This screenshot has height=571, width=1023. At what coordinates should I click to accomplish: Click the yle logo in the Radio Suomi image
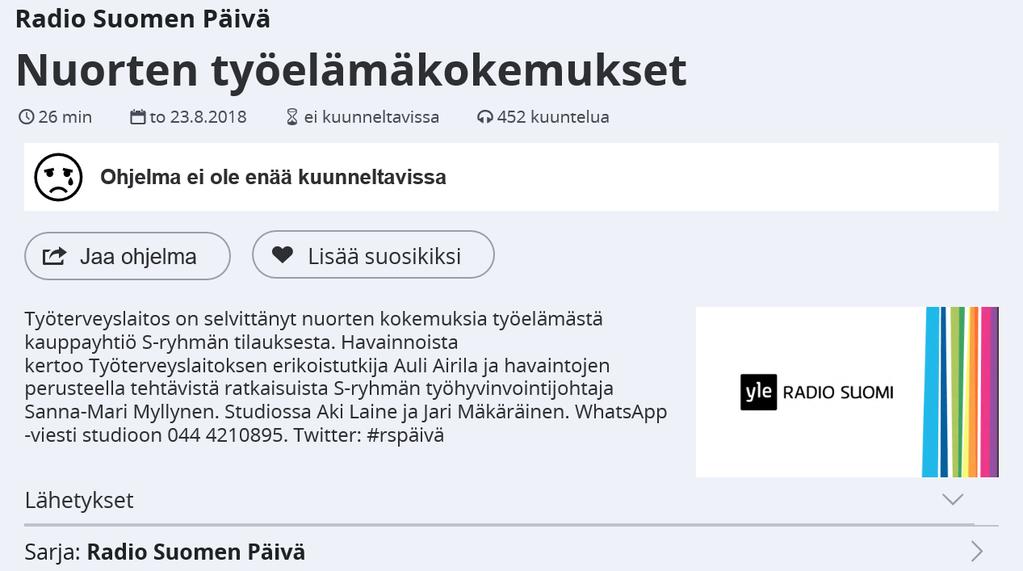tap(758, 392)
